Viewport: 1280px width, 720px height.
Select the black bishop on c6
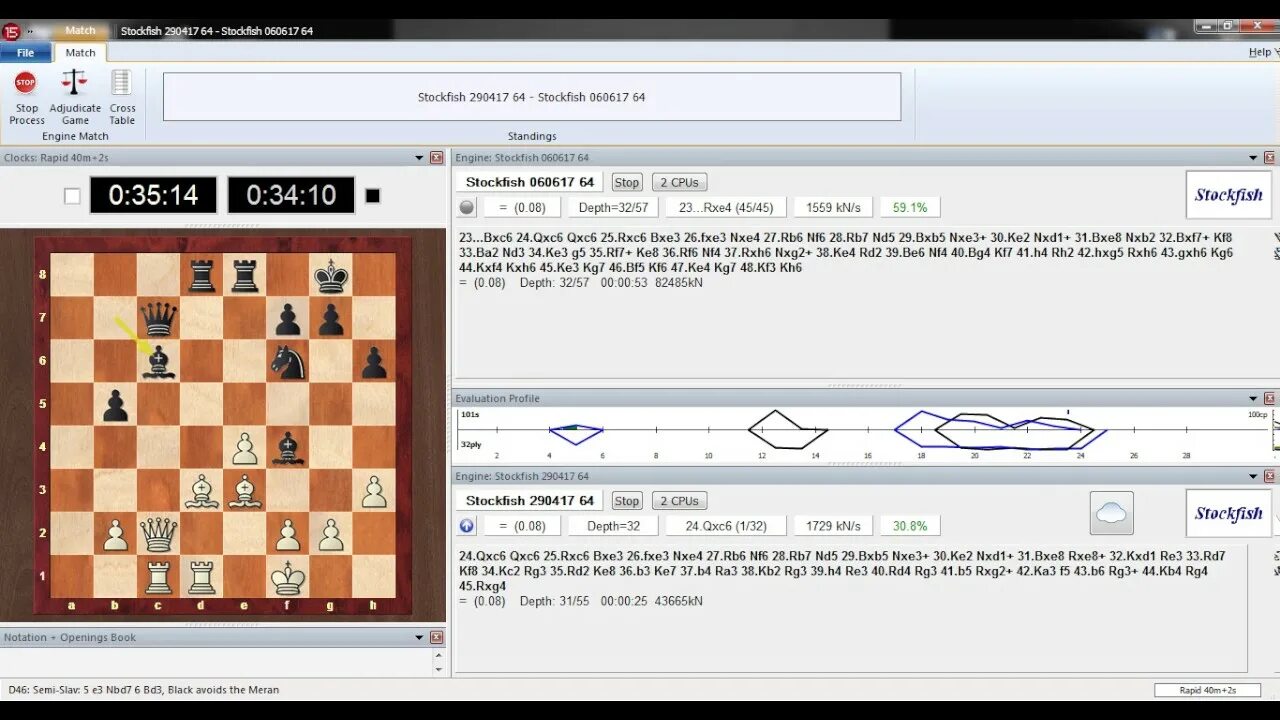click(159, 362)
